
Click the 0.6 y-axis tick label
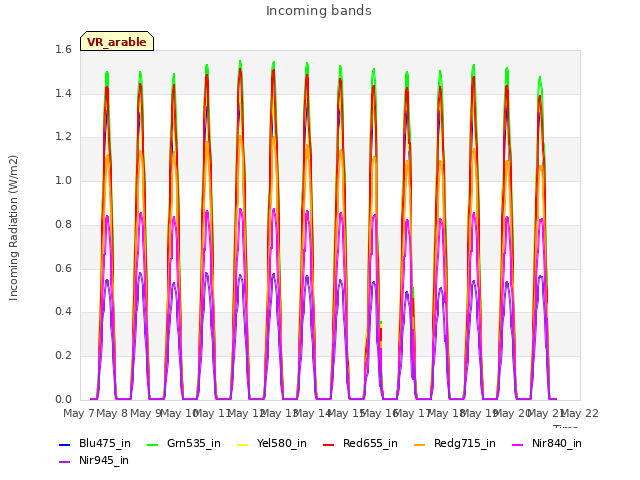63,268
